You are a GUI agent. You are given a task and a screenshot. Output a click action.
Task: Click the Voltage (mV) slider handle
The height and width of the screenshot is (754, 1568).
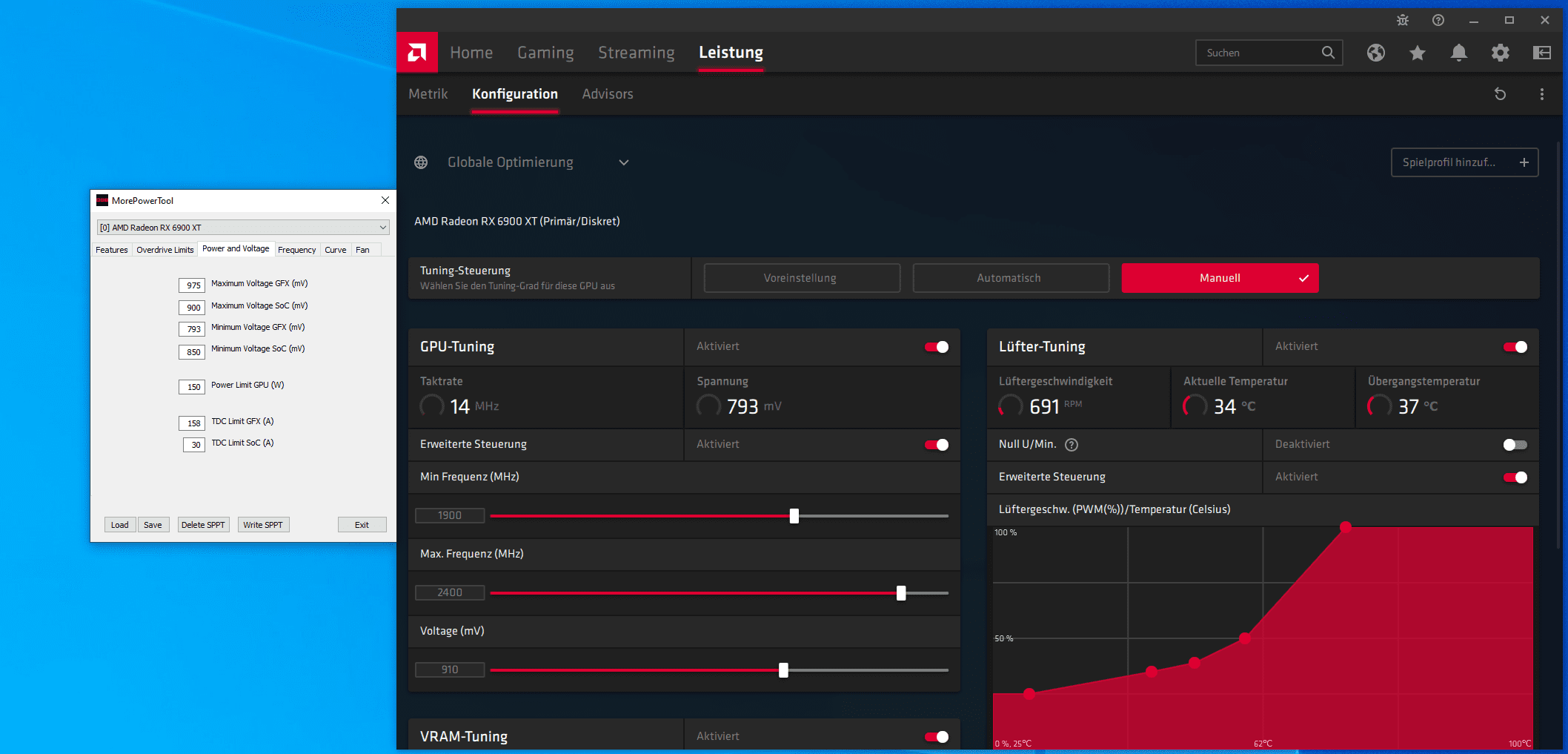[x=783, y=670]
